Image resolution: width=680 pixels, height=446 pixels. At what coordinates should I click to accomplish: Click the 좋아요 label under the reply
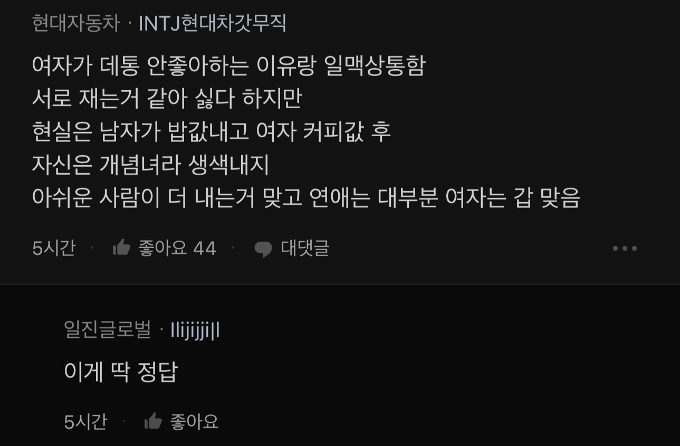[194, 421]
